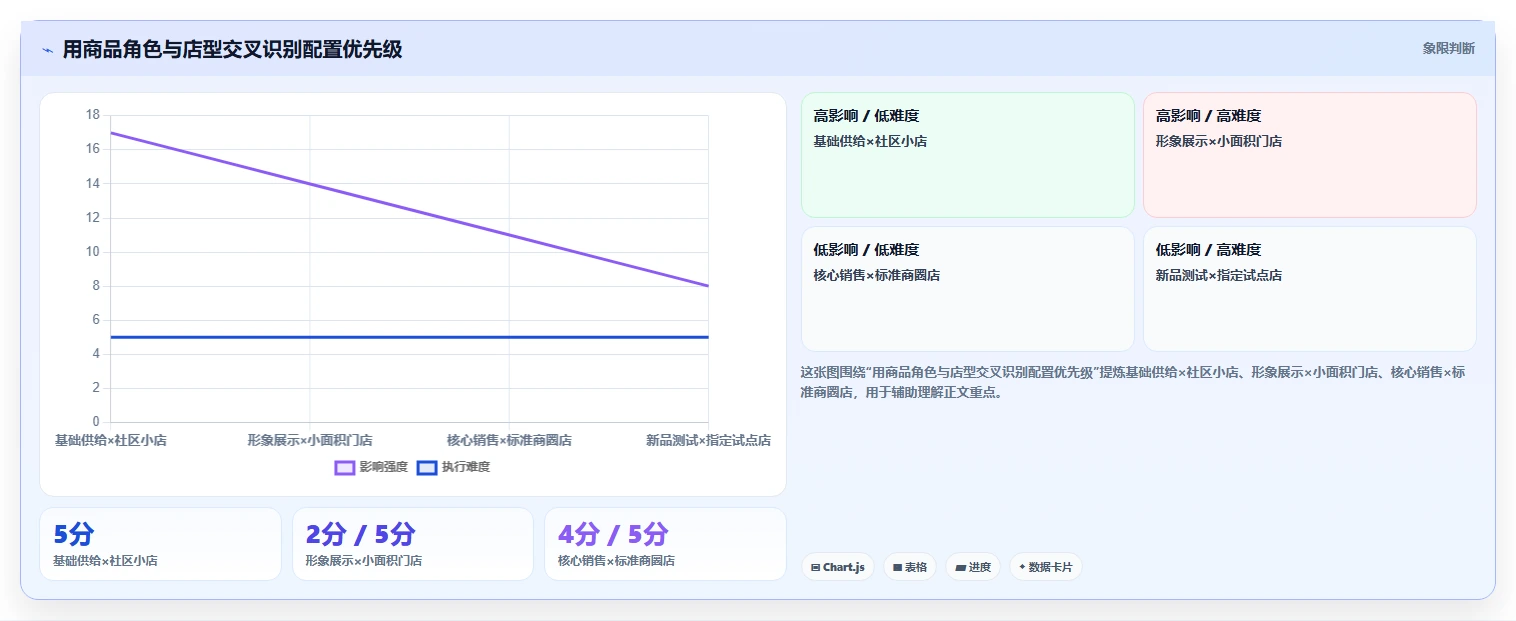
Task: Click the blue 执行难度 line in chart
Action: pyautogui.click(x=410, y=337)
